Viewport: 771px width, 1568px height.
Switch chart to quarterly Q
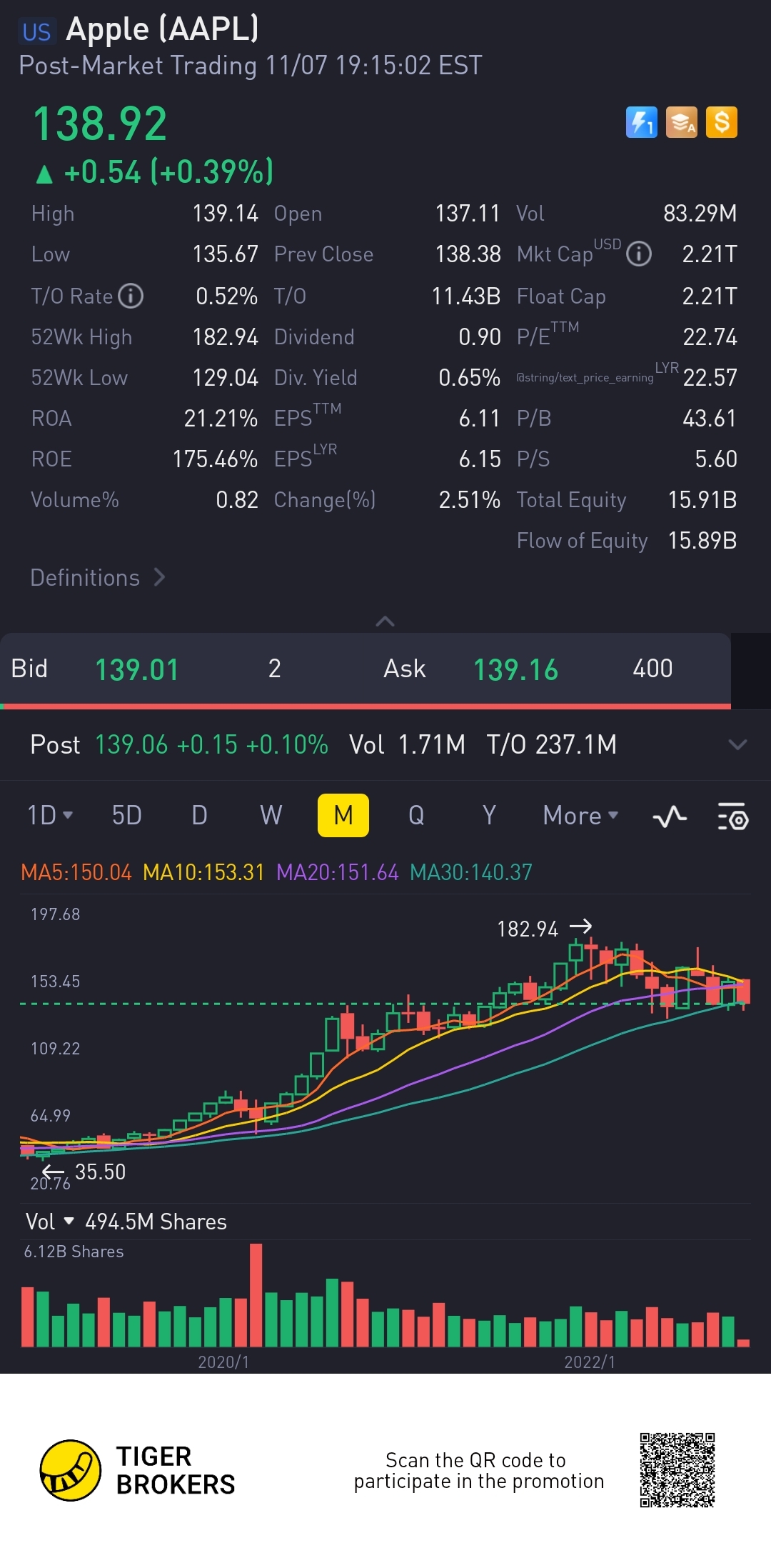416,815
